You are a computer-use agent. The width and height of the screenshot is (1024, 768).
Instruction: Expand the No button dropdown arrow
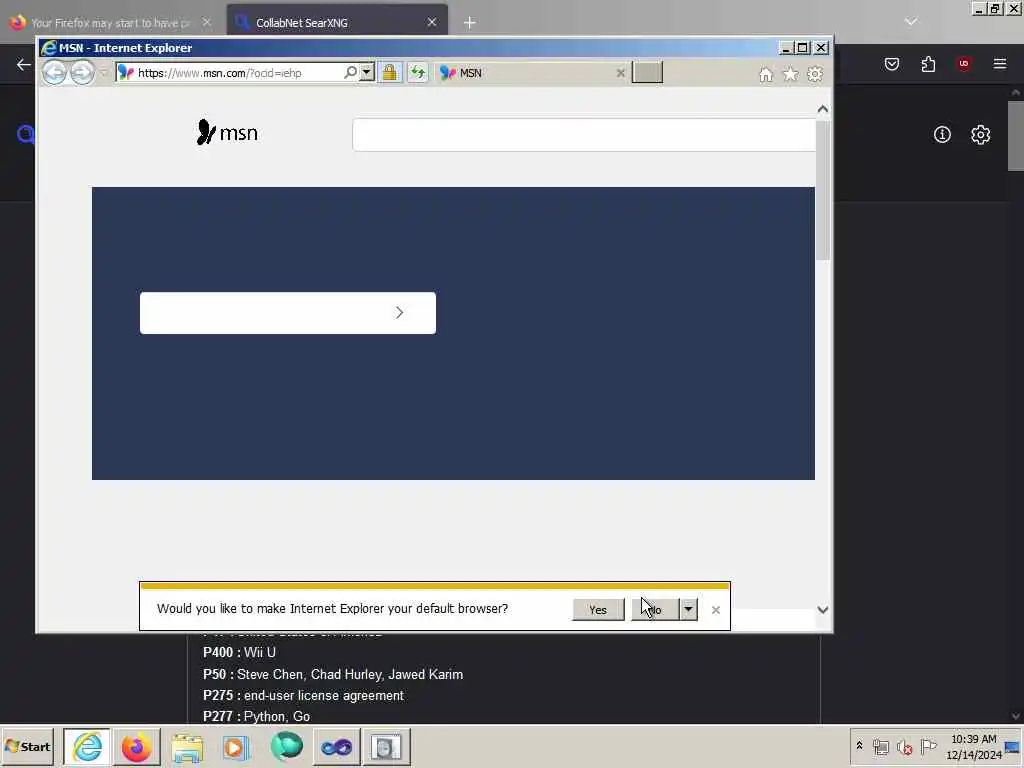click(x=688, y=609)
